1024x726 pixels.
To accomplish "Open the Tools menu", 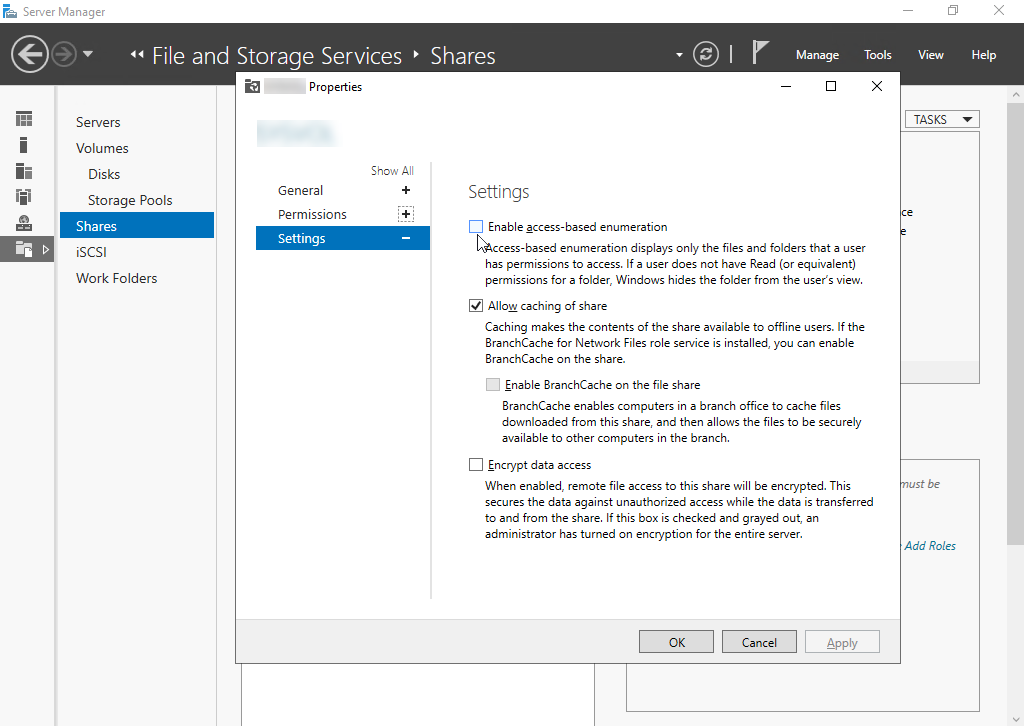I will 877,55.
